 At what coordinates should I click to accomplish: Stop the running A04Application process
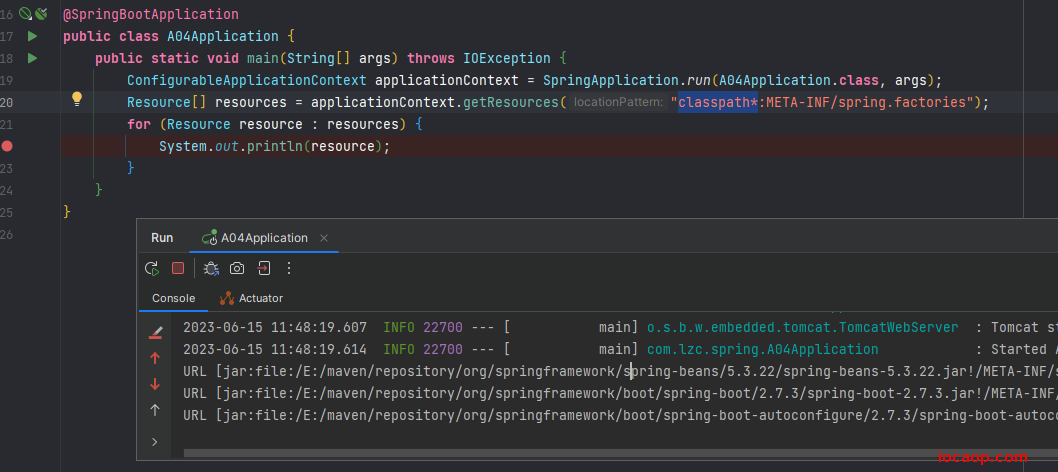click(x=178, y=268)
